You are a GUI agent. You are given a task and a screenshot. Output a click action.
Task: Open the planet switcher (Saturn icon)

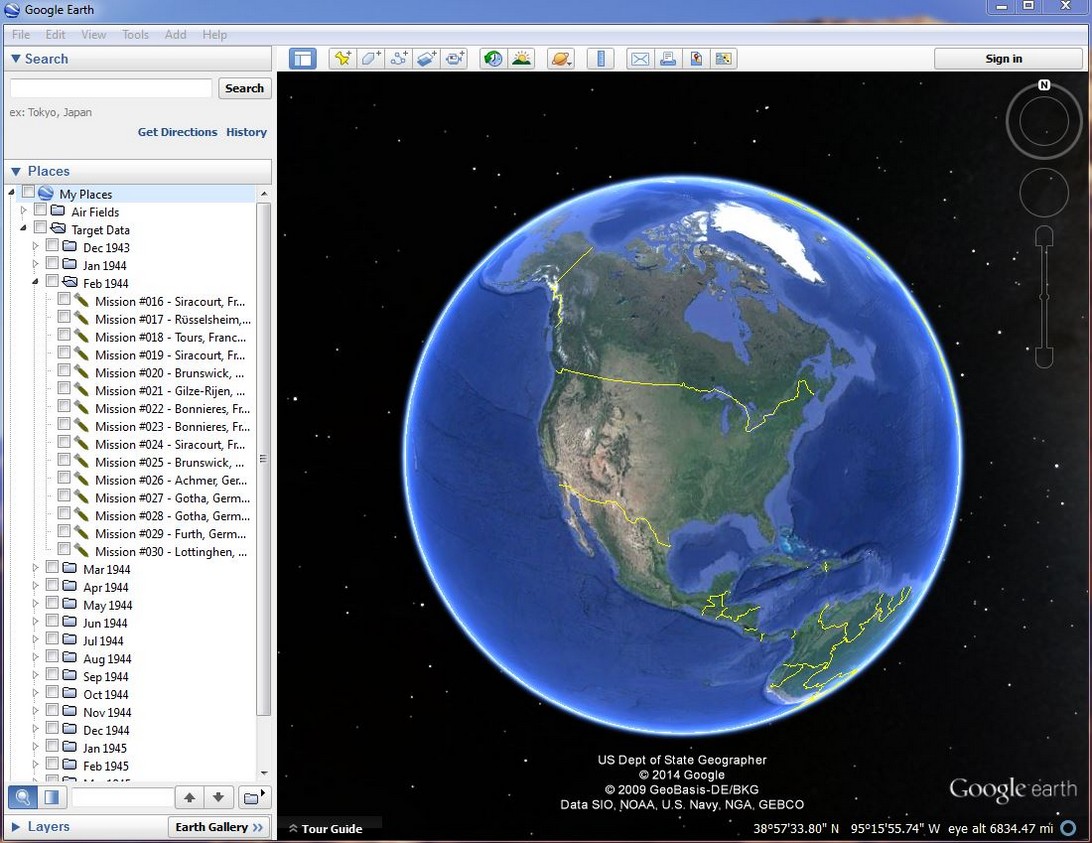(561, 59)
